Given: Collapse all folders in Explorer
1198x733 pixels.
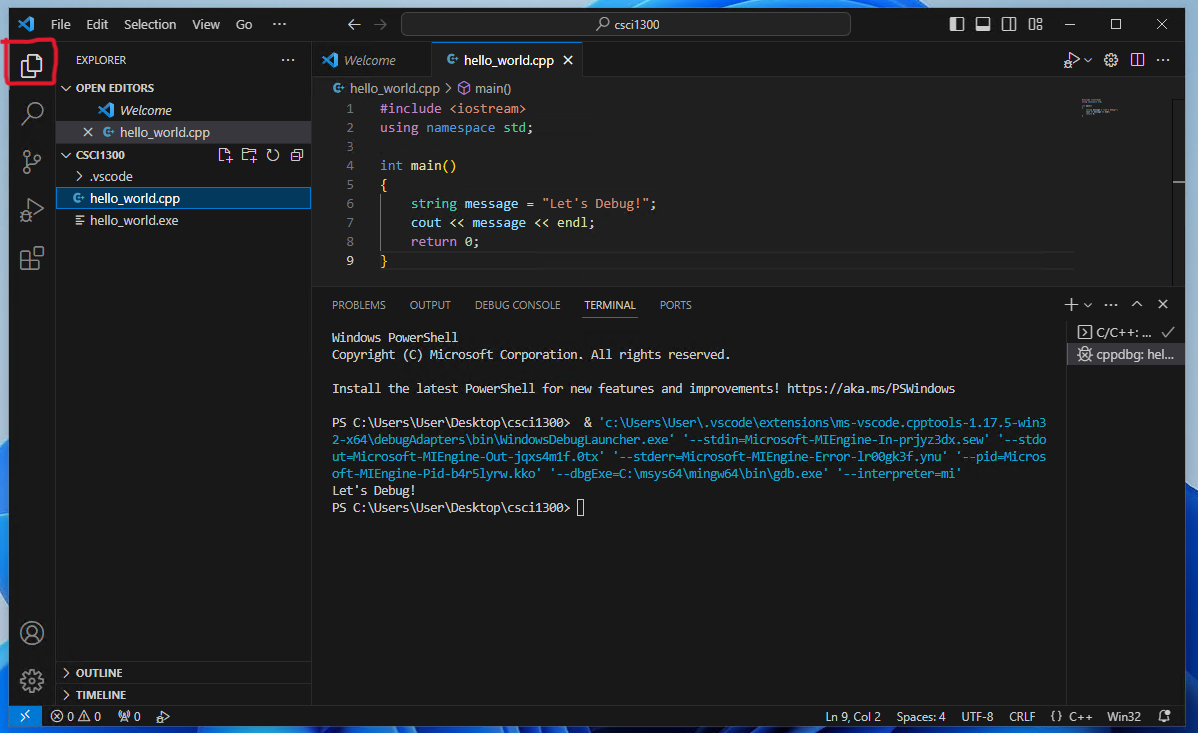Looking at the screenshot, I should tap(297, 155).
